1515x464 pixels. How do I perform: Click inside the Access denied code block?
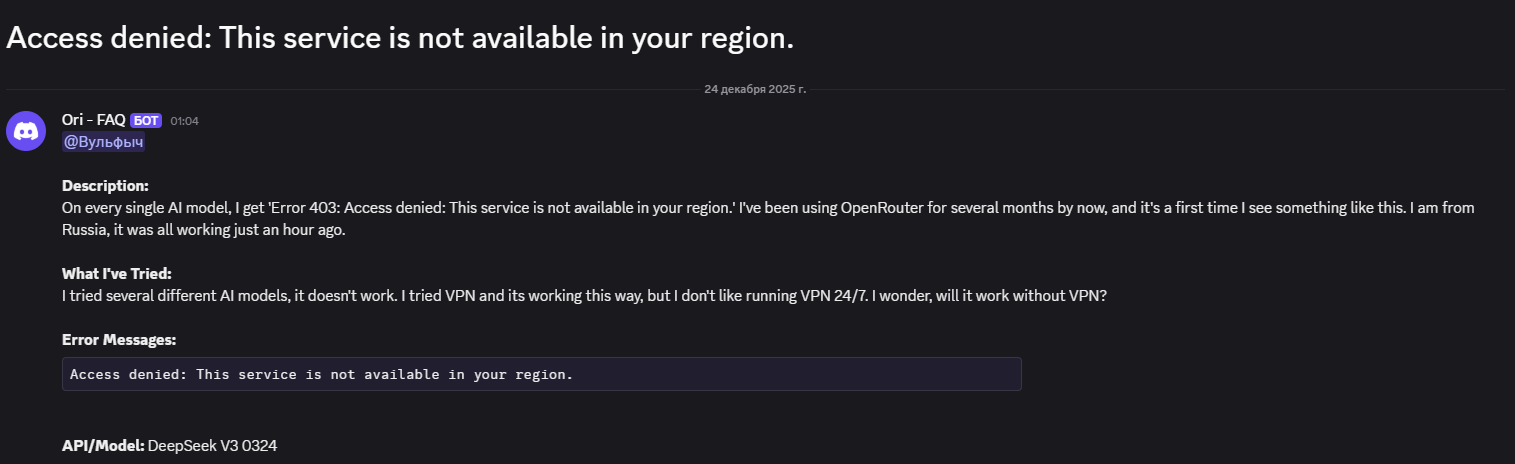pos(540,374)
